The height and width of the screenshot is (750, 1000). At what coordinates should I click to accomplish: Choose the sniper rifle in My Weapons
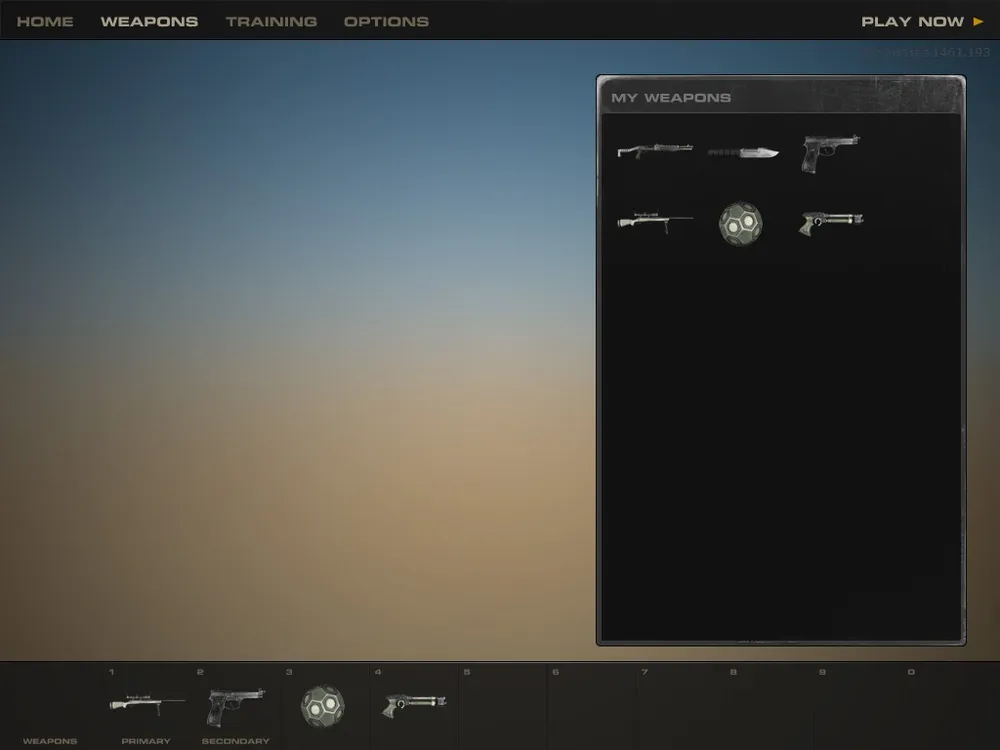(x=654, y=220)
